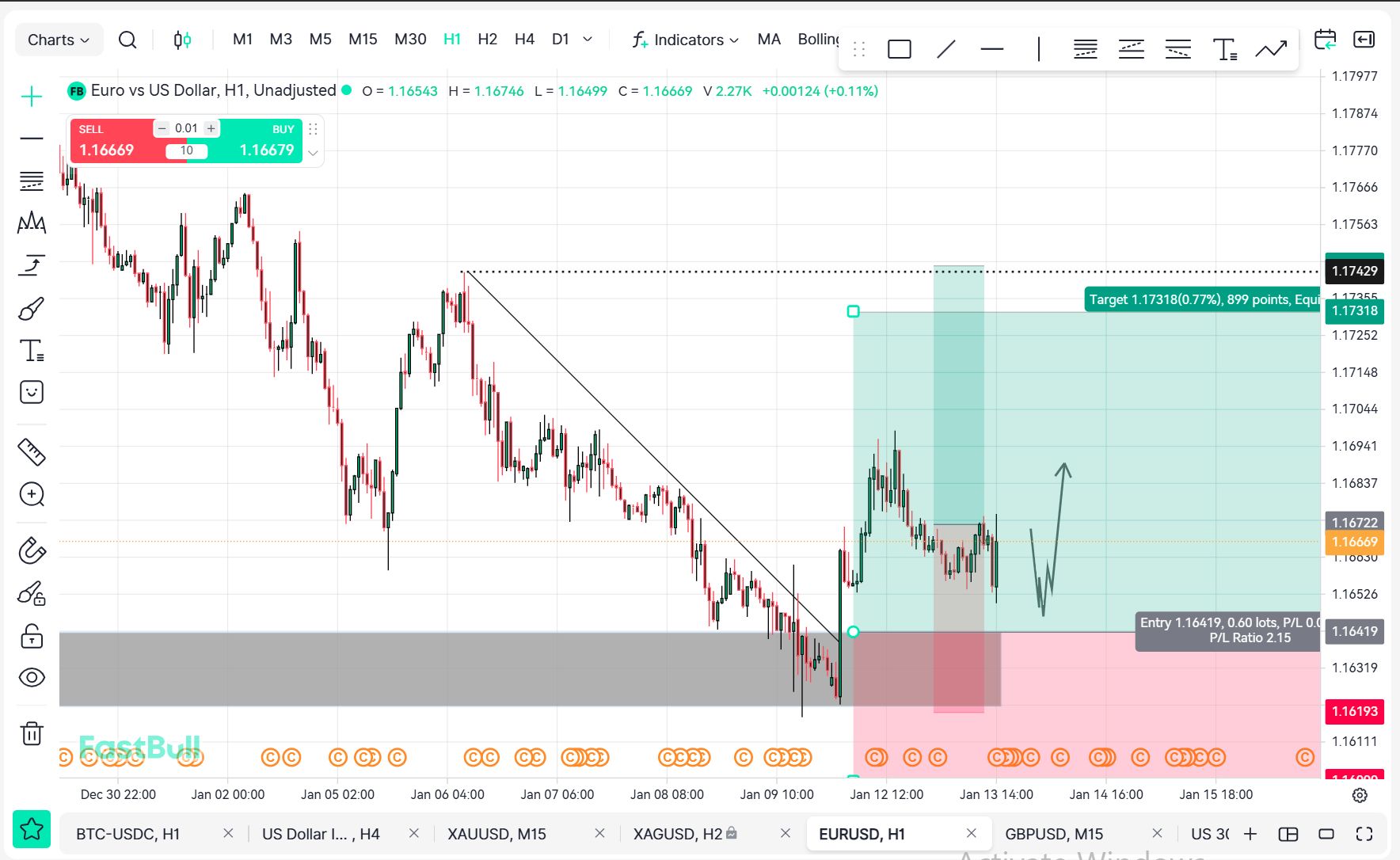Expand the Indicators dropdown

[686, 40]
